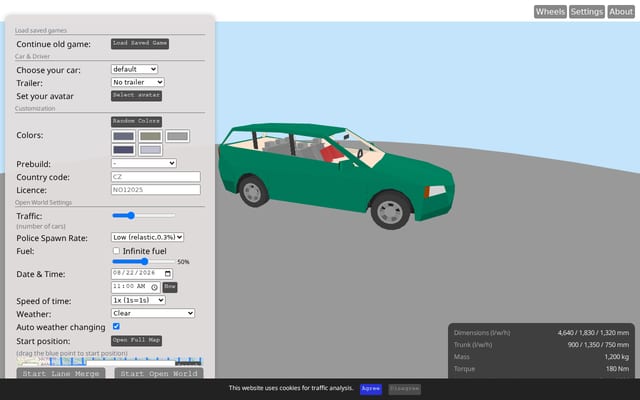Click the Open Full Map button
Viewport: 640px width, 400px height.
pyautogui.click(x=136, y=340)
